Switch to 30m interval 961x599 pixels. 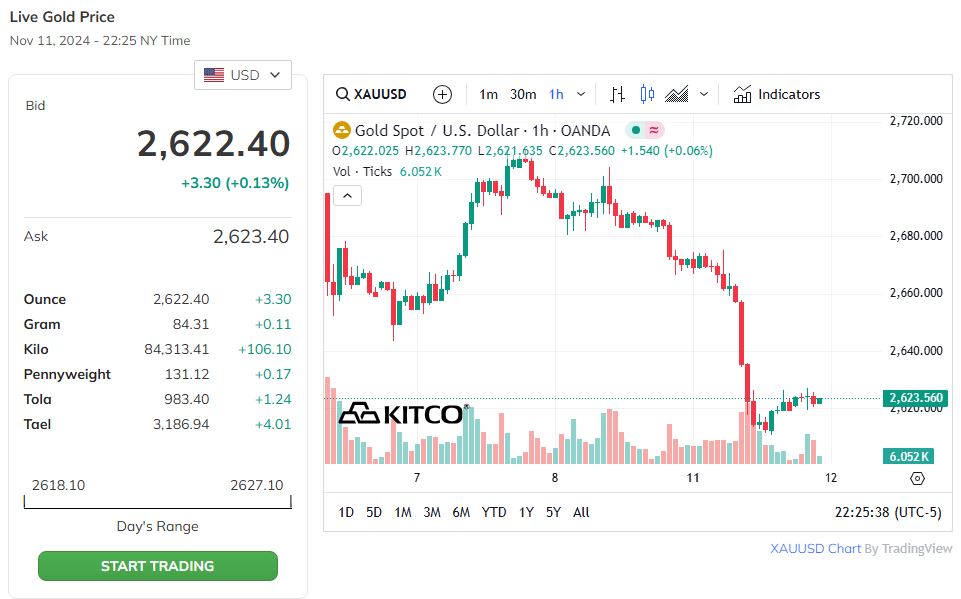[523, 94]
